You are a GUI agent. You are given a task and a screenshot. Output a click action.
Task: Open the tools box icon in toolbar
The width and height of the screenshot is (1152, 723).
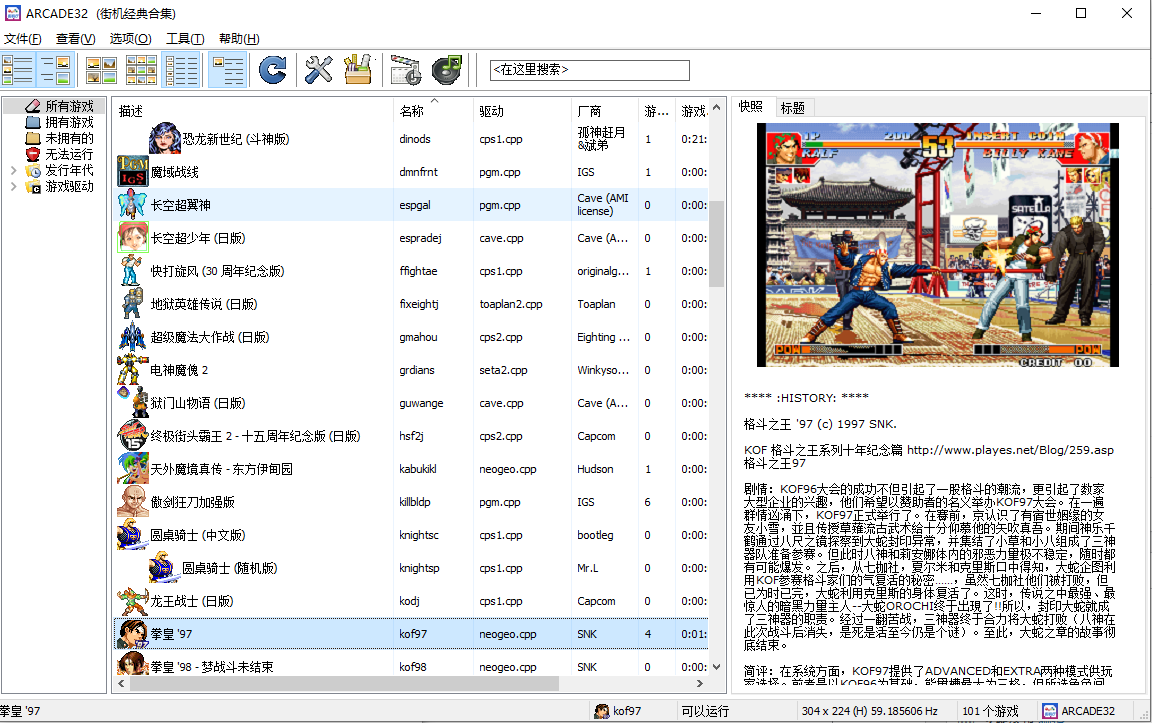coord(359,70)
